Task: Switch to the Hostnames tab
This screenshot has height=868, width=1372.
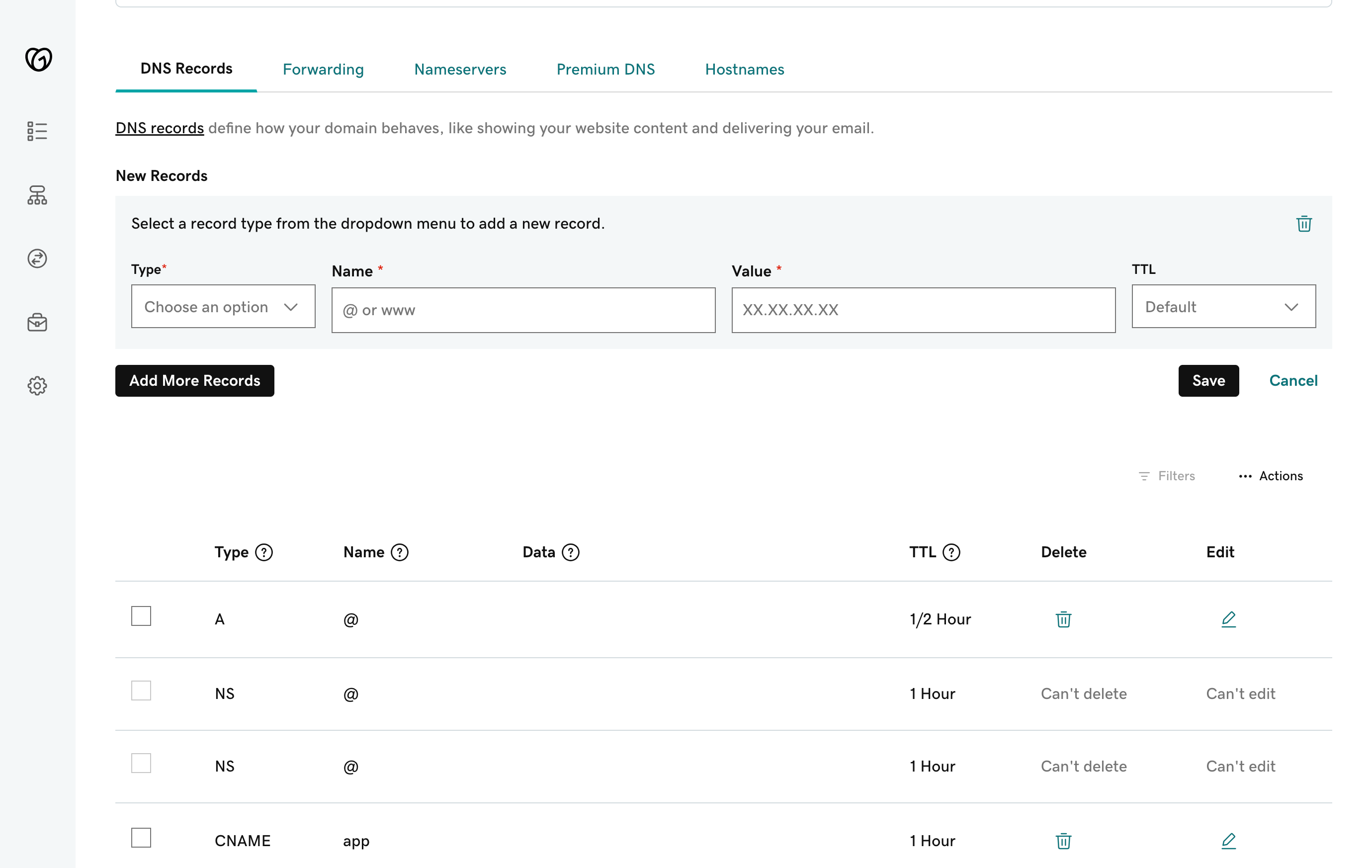Action: (745, 70)
